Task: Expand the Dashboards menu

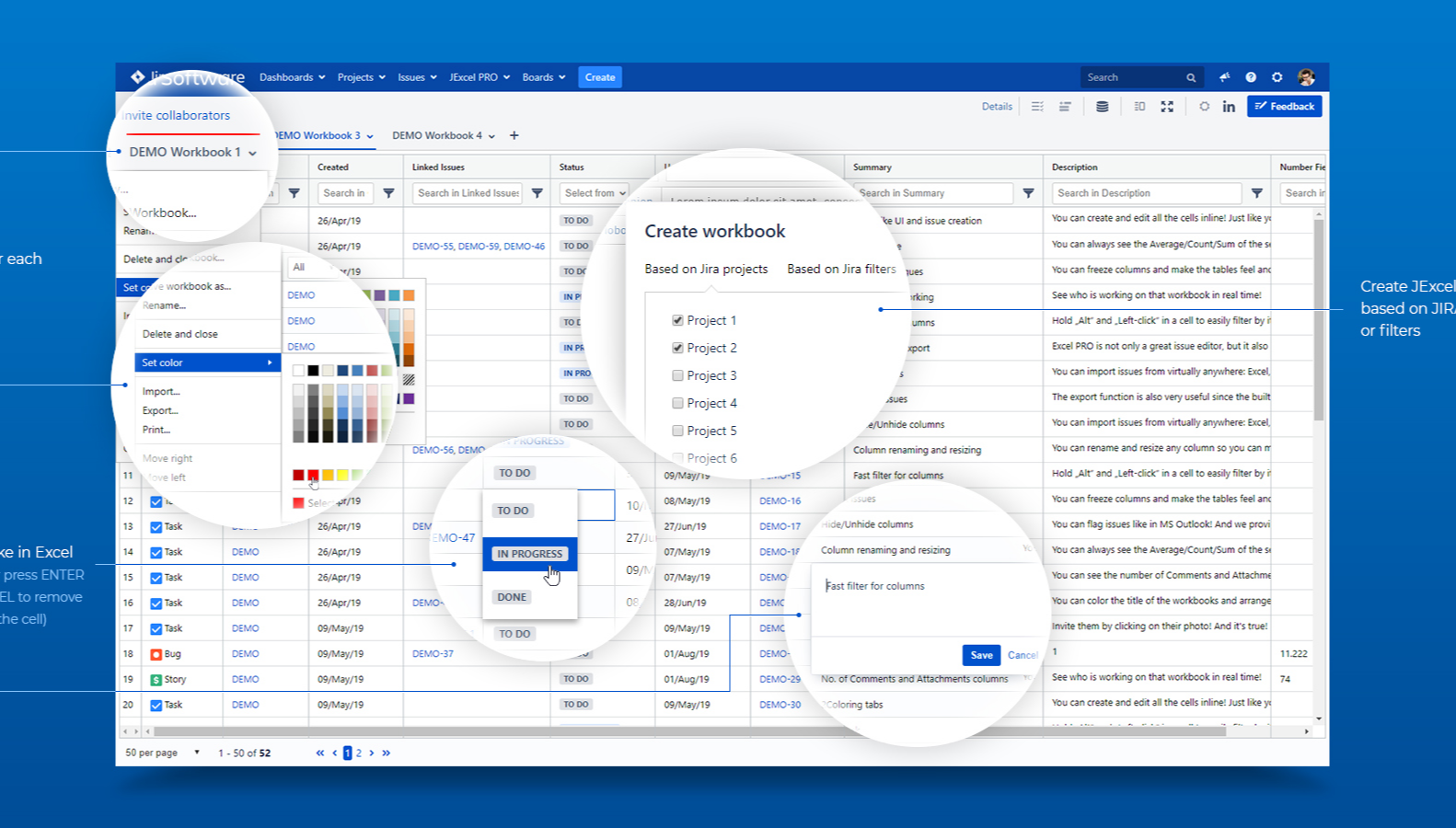Action: point(293,77)
